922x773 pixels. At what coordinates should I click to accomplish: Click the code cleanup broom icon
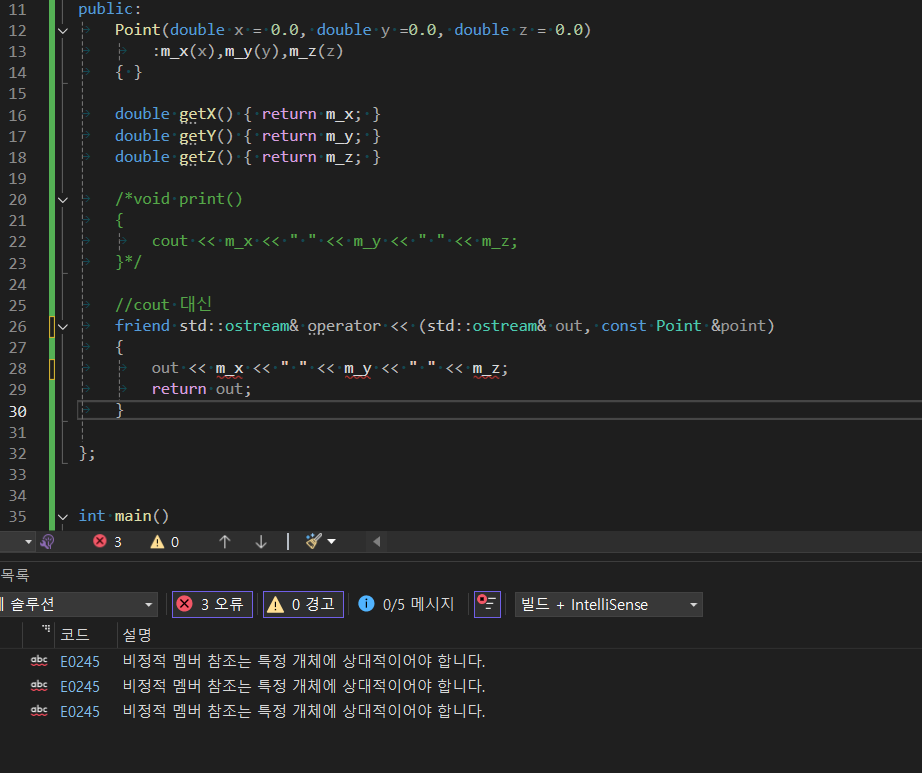314,541
